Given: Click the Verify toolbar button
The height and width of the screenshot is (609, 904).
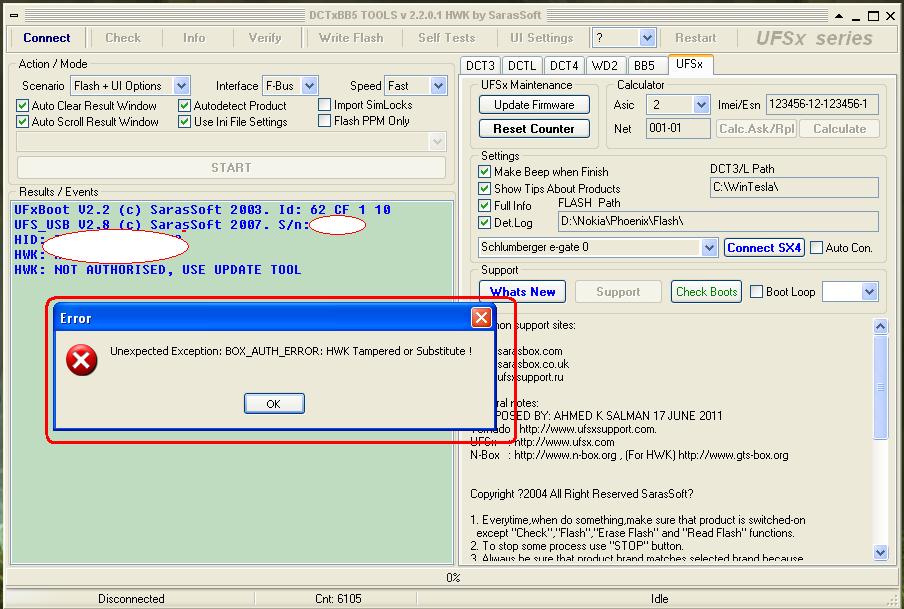Looking at the screenshot, I should pyautogui.click(x=265, y=38).
